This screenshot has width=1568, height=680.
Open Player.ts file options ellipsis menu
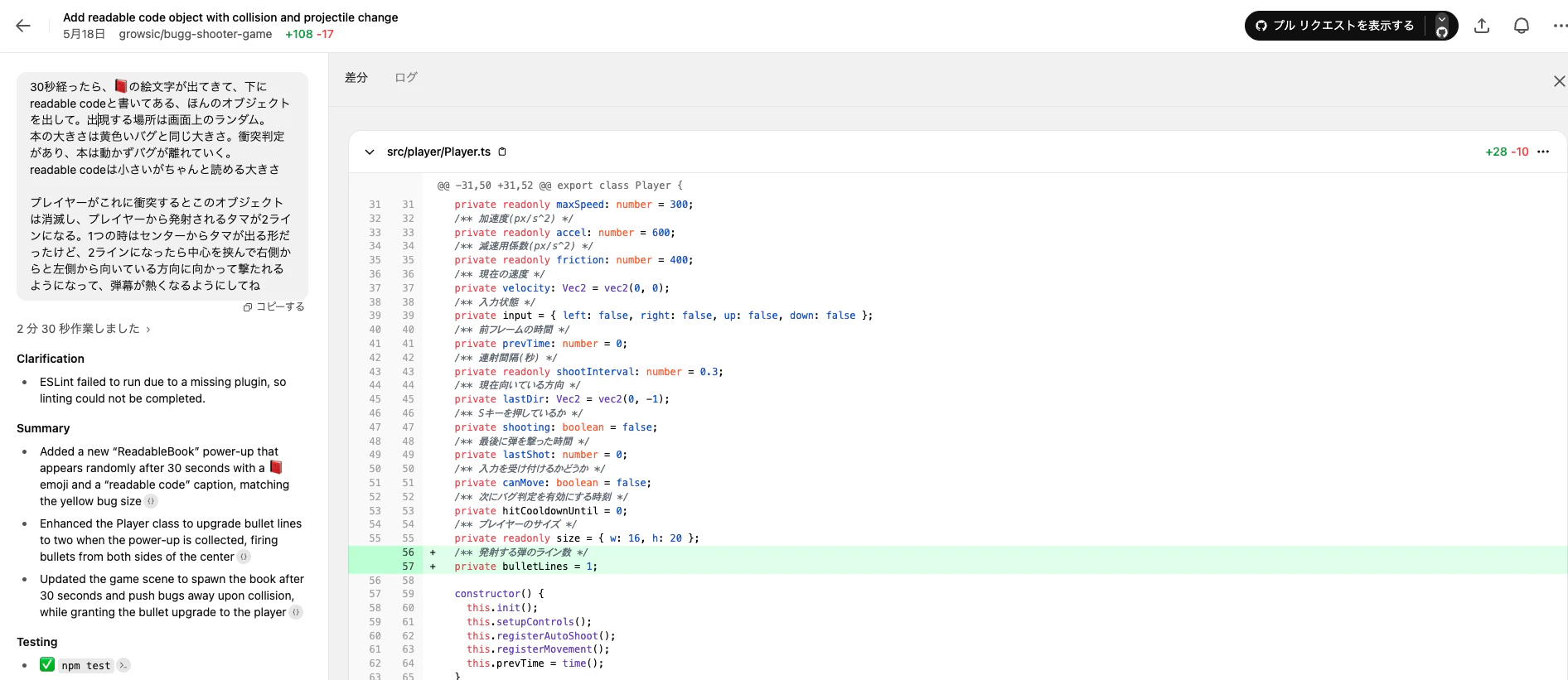pos(1543,152)
